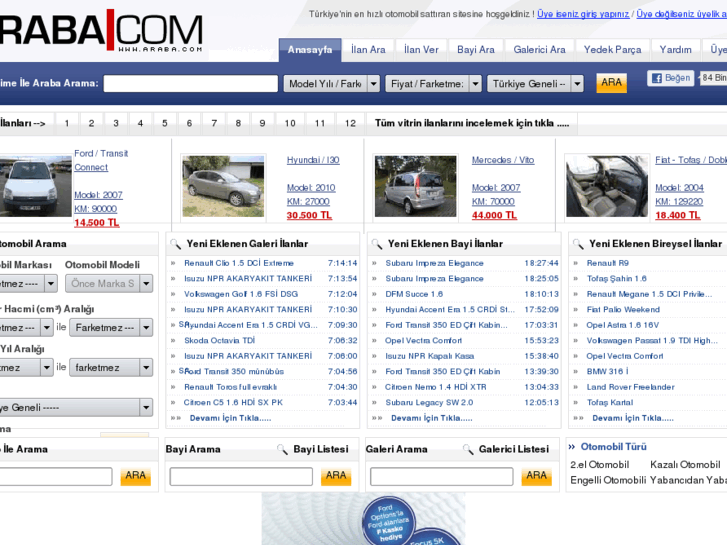727x545 pixels.
Task: Open the Hyundai i30 listing photo
Action: click(x=223, y=186)
